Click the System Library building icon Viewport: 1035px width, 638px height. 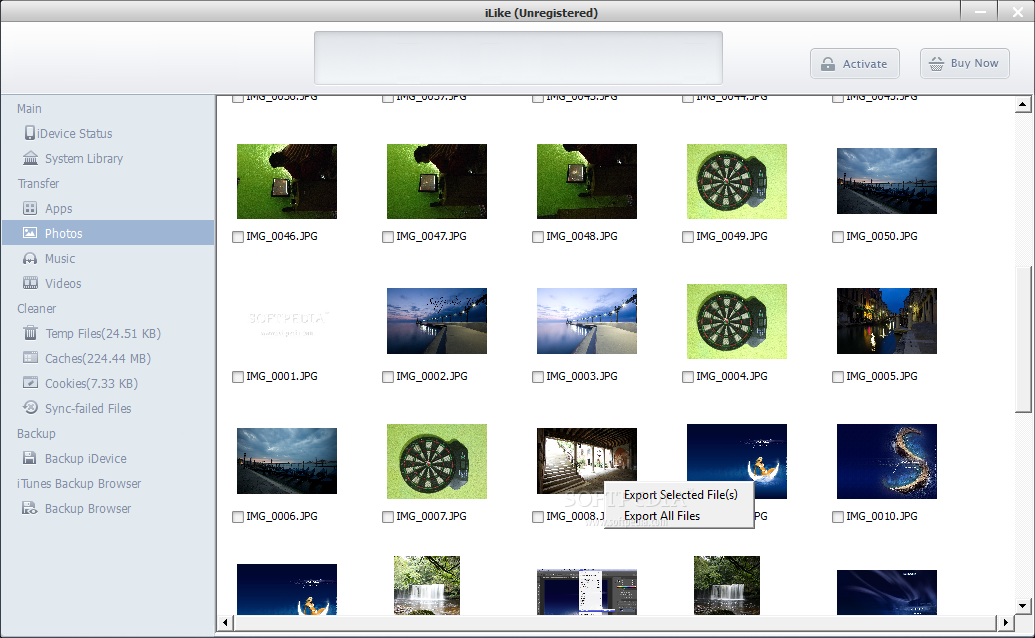[x=30, y=158]
